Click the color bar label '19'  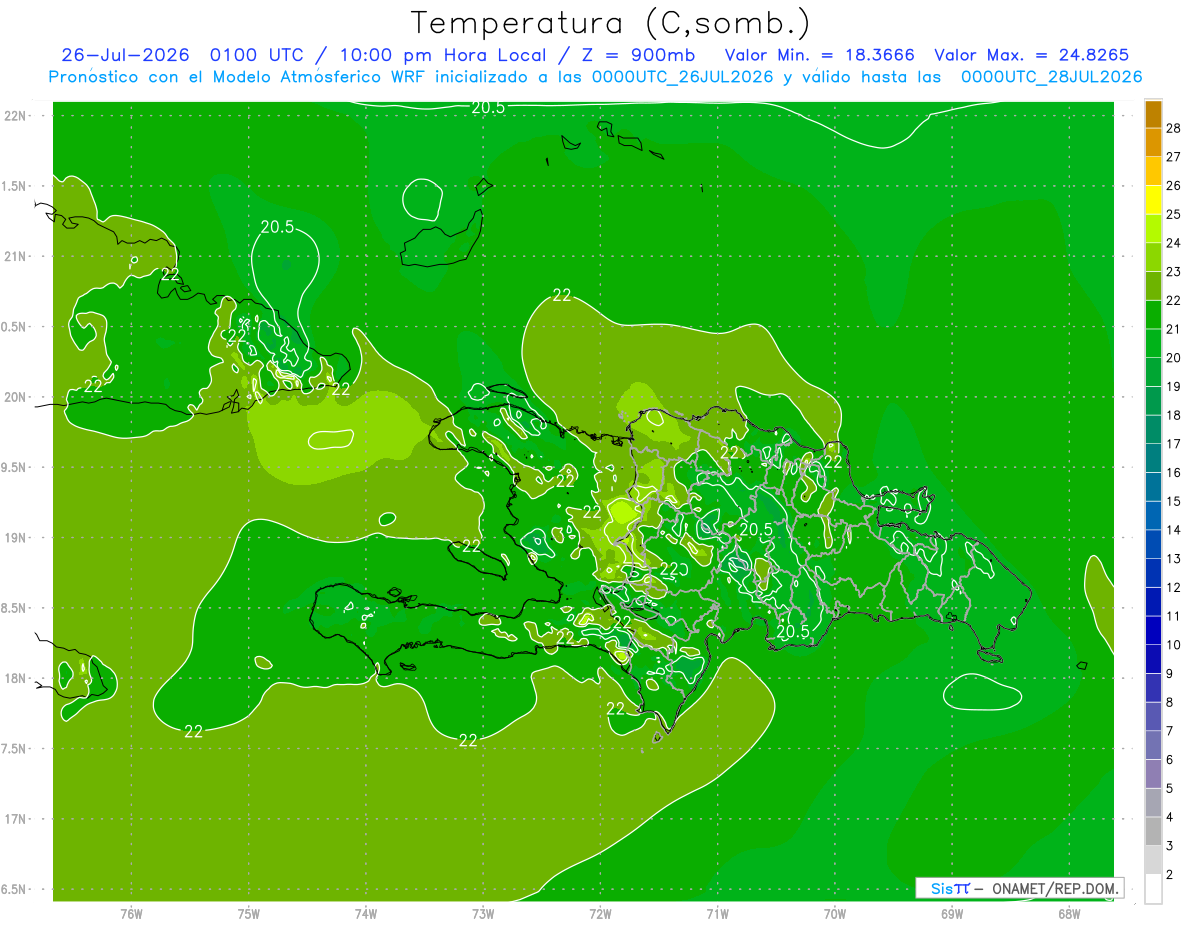tap(1174, 386)
